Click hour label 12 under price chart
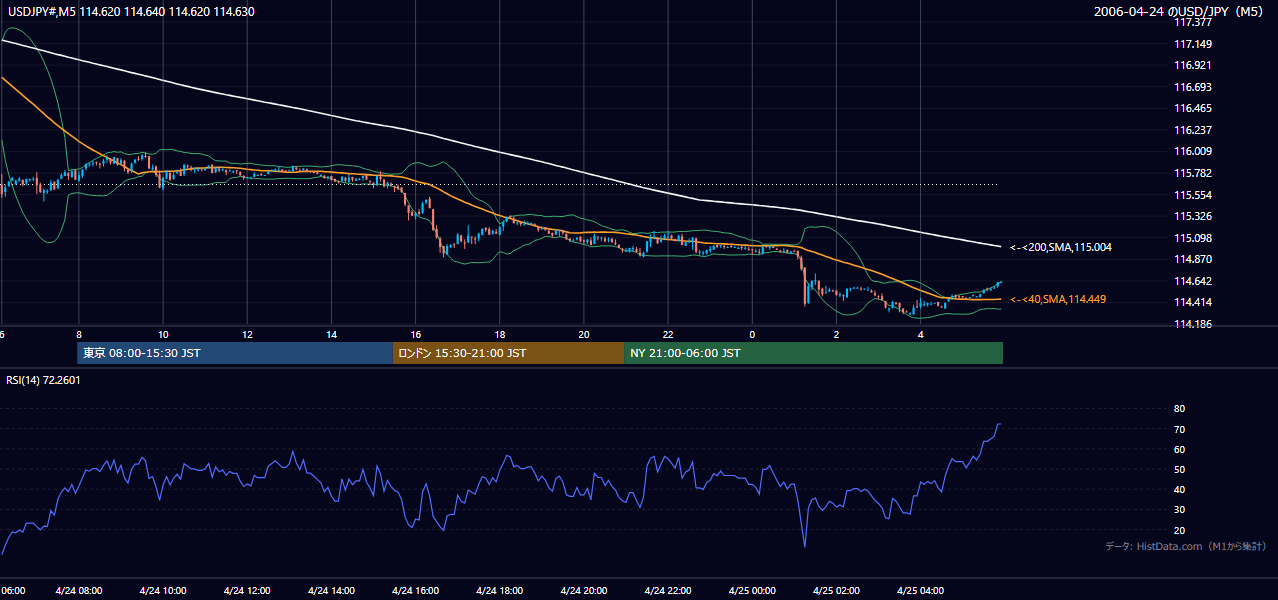 247,334
